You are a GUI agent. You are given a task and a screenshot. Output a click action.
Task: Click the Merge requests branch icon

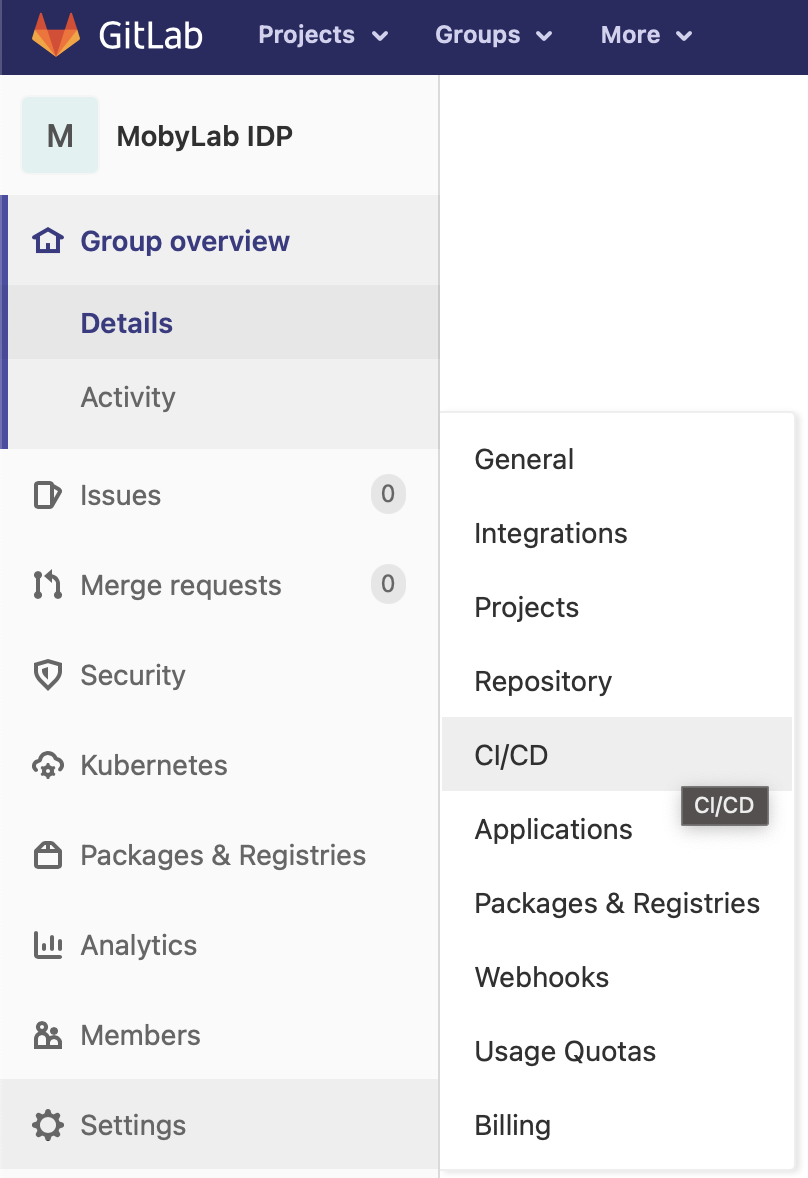tap(47, 585)
